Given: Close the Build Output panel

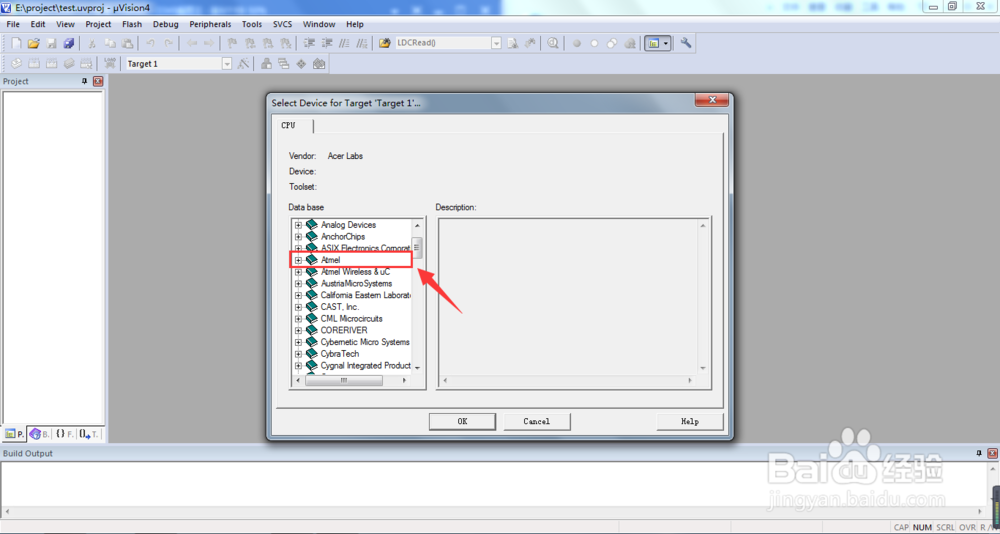Looking at the screenshot, I should pyautogui.click(x=992, y=454).
